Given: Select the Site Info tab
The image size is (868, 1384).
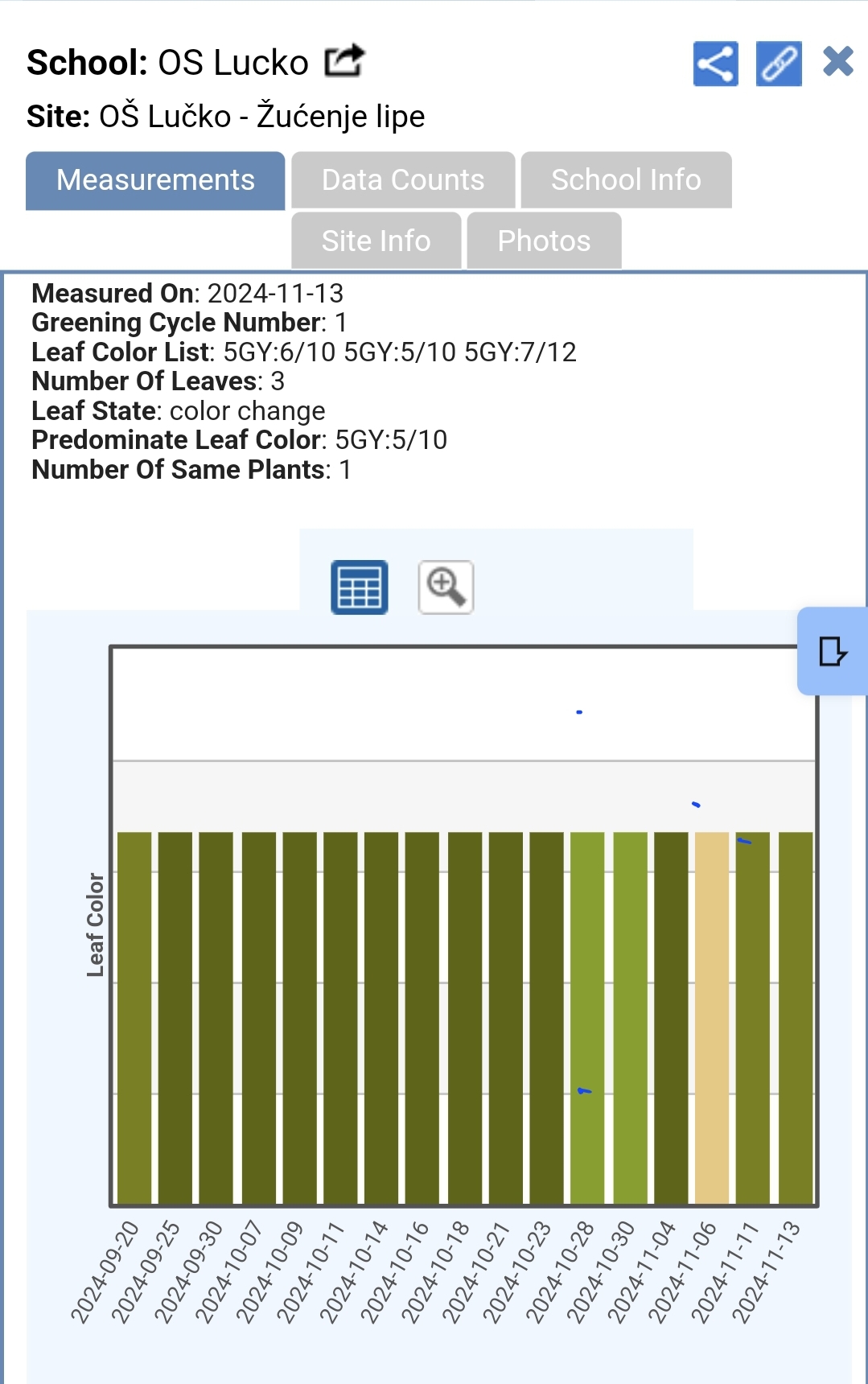Looking at the screenshot, I should coord(376,241).
